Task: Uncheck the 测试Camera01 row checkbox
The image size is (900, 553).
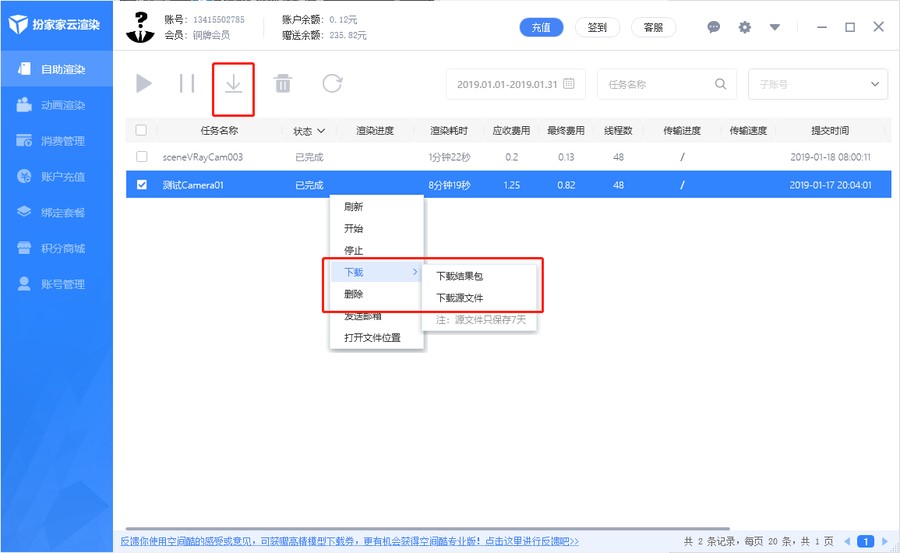Action: [x=141, y=184]
